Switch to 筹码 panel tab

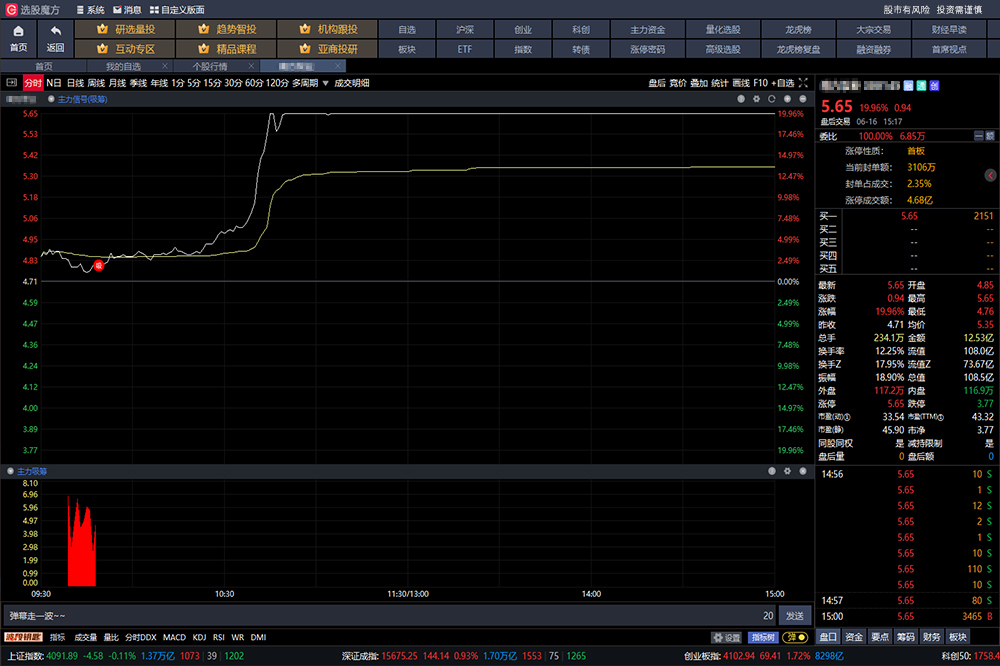click(x=906, y=637)
